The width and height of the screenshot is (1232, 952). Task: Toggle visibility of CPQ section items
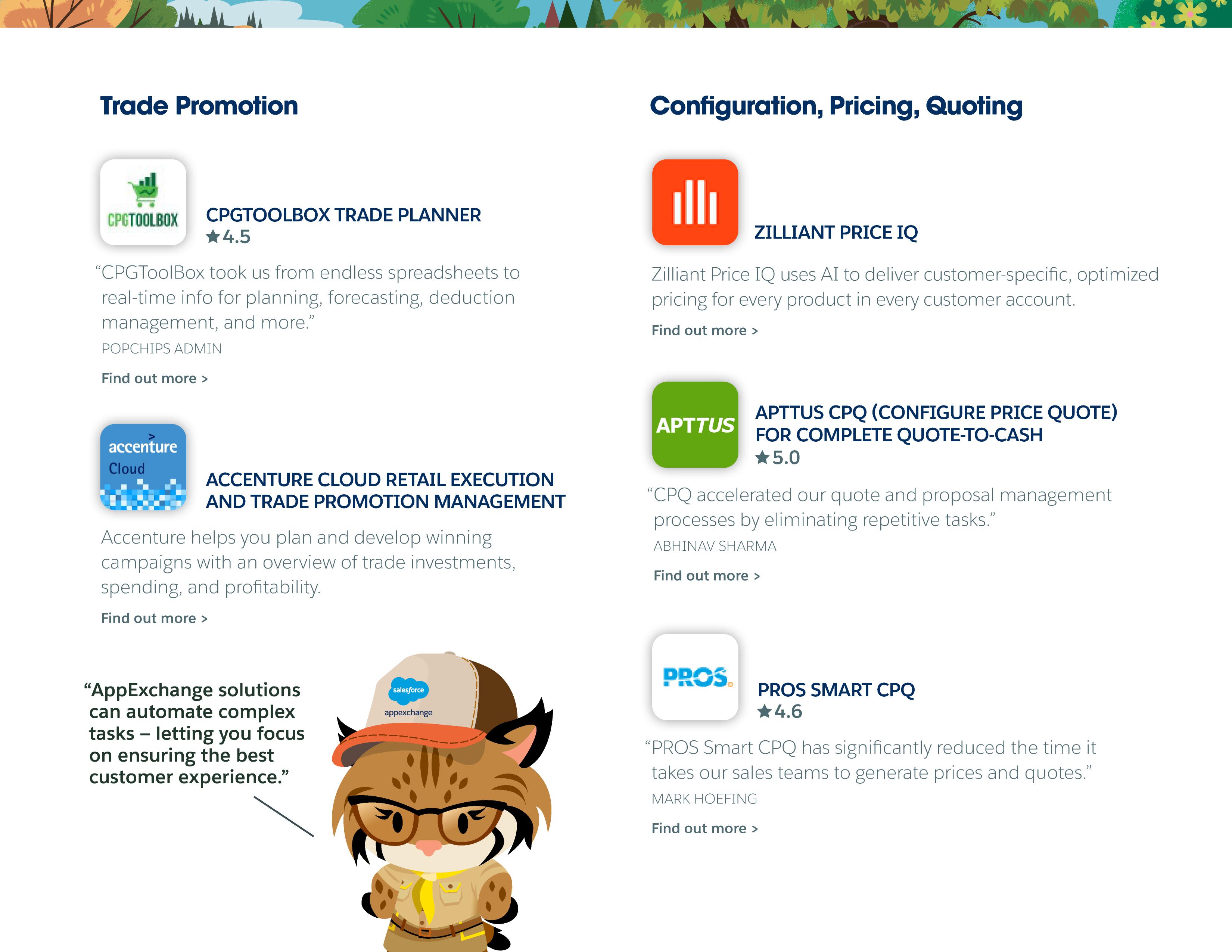coord(835,104)
